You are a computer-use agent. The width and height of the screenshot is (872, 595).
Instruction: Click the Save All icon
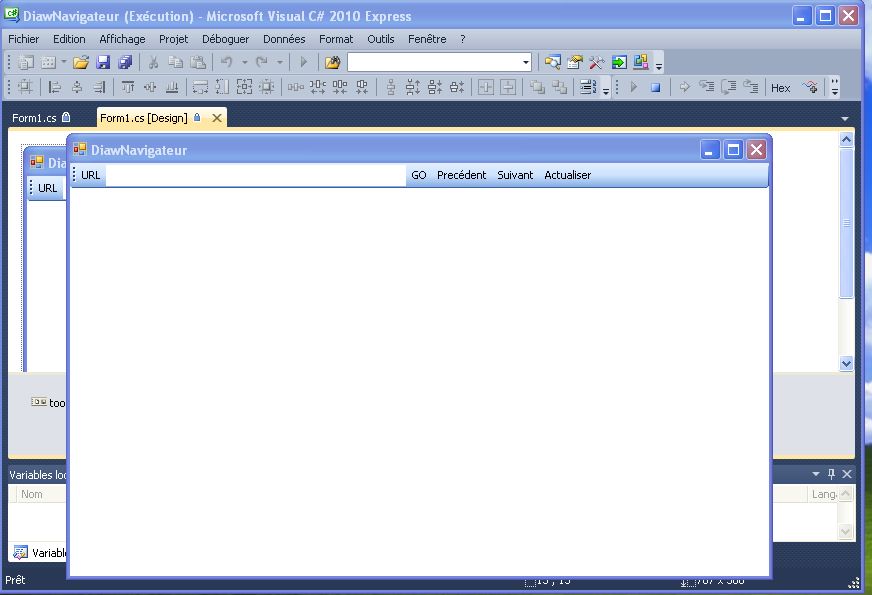[x=125, y=62]
